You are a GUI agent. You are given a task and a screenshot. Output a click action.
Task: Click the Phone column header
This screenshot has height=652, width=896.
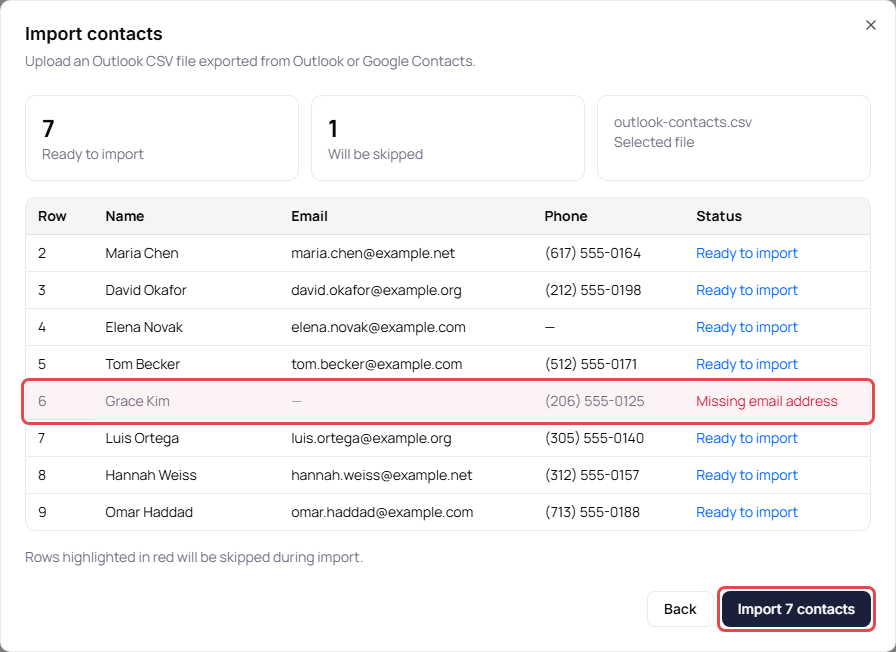566,216
